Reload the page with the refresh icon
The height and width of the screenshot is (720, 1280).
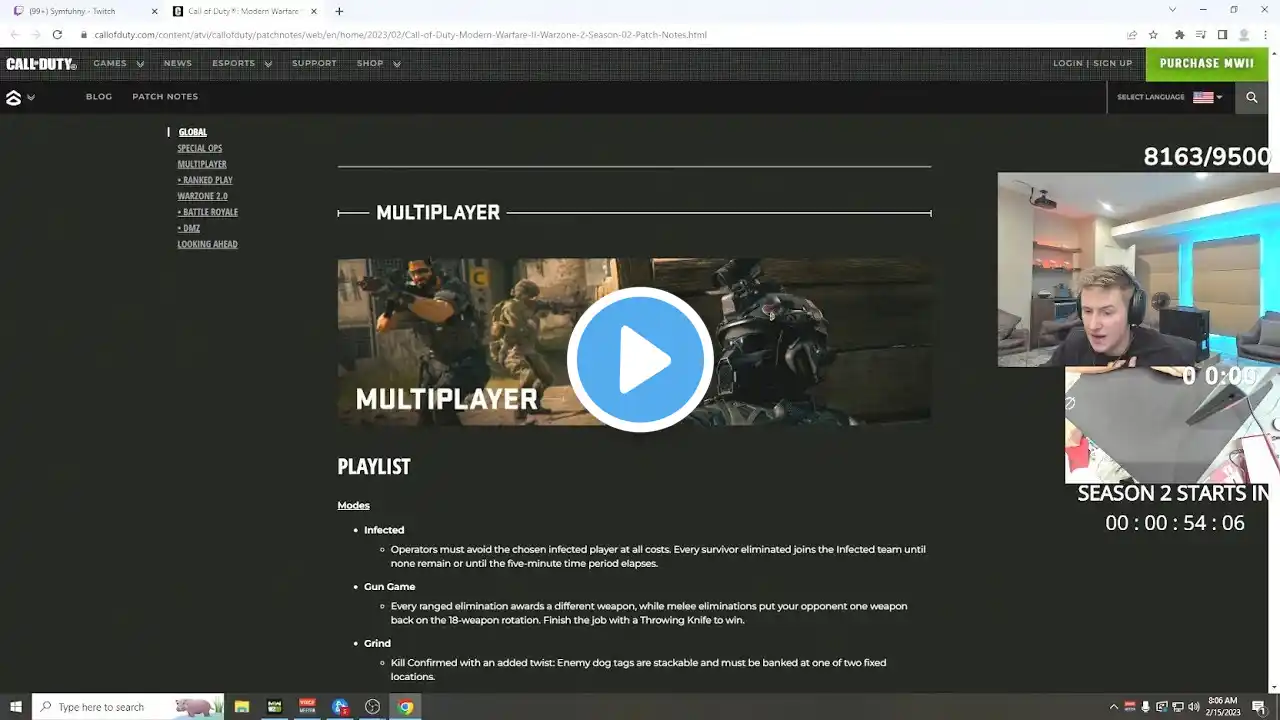tap(57, 35)
